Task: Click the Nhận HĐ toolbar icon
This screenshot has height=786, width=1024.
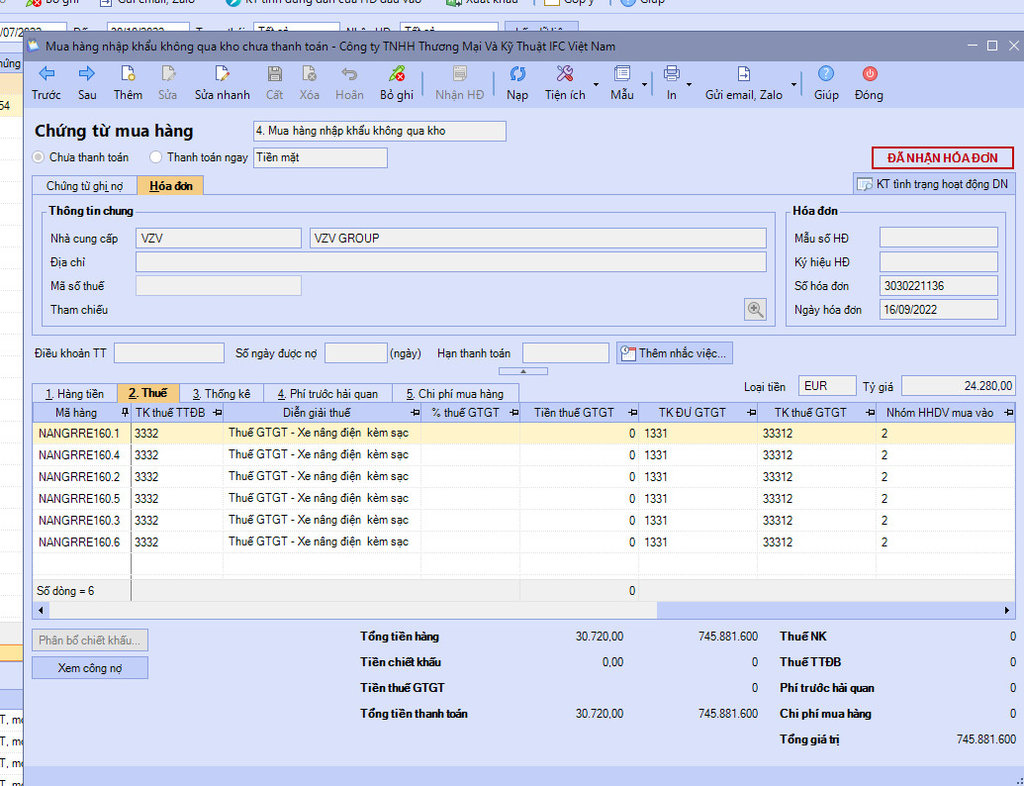Action: [x=460, y=74]
